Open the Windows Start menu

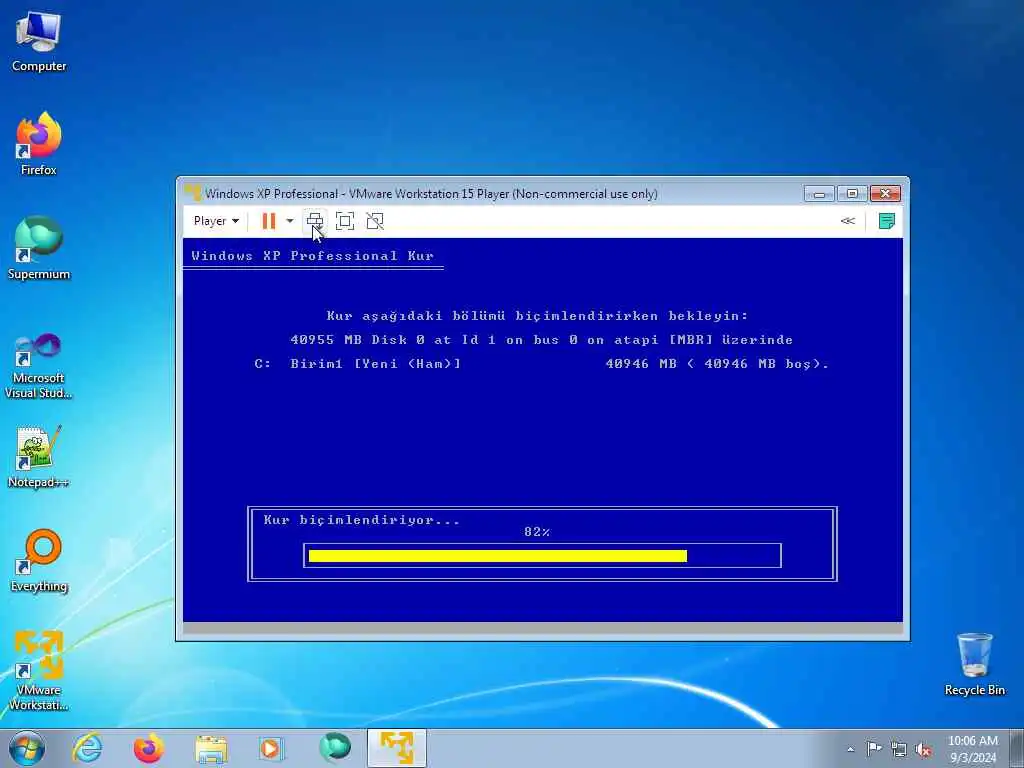[x=27, y=748]
